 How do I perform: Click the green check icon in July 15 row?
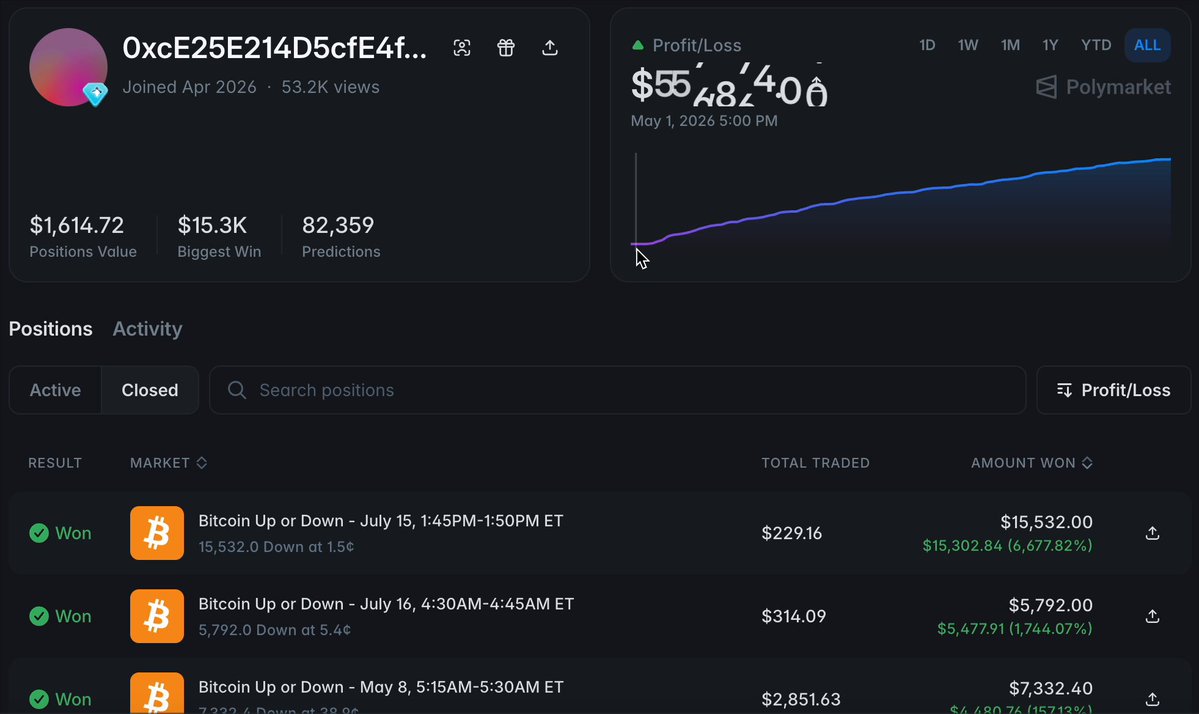[x=39, y=533]
